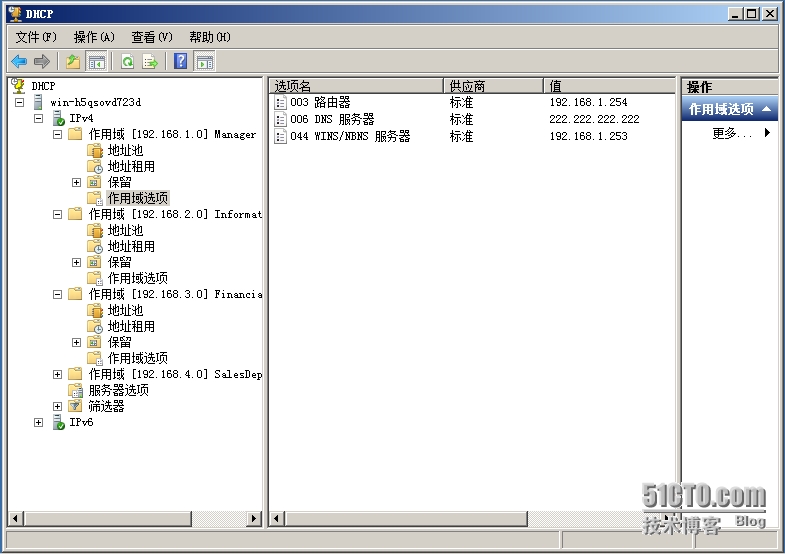Screen dimensions: 785x554
Task: Click the tree pane horizontal scrollbar thumb
Action: tap(108, 518)
